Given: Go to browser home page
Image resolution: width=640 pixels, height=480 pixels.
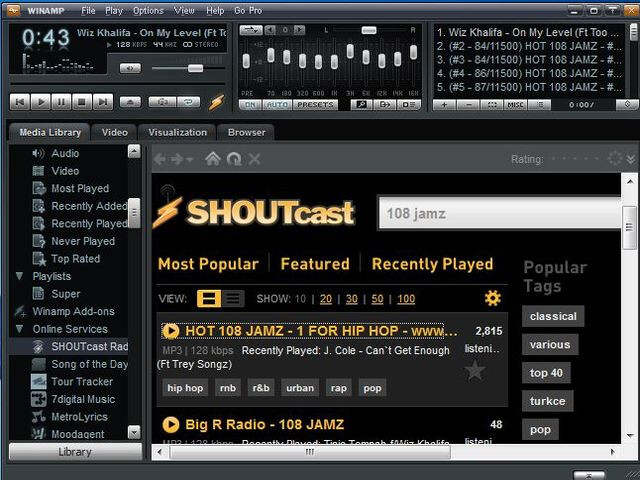Looking at the screenshot, I should click(x=213, y=158).
